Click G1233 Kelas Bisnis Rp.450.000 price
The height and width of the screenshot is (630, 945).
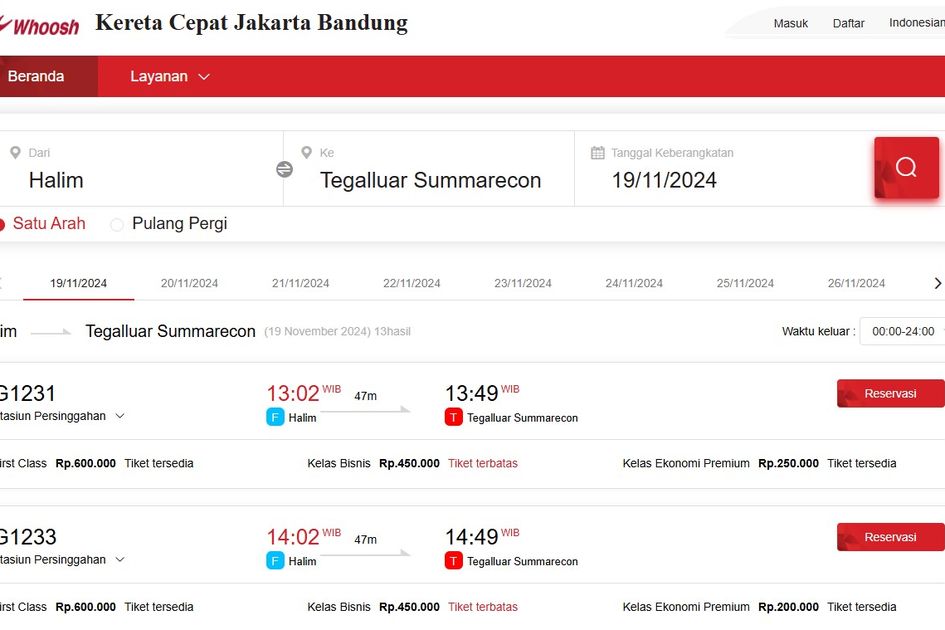tap(409, 607)
